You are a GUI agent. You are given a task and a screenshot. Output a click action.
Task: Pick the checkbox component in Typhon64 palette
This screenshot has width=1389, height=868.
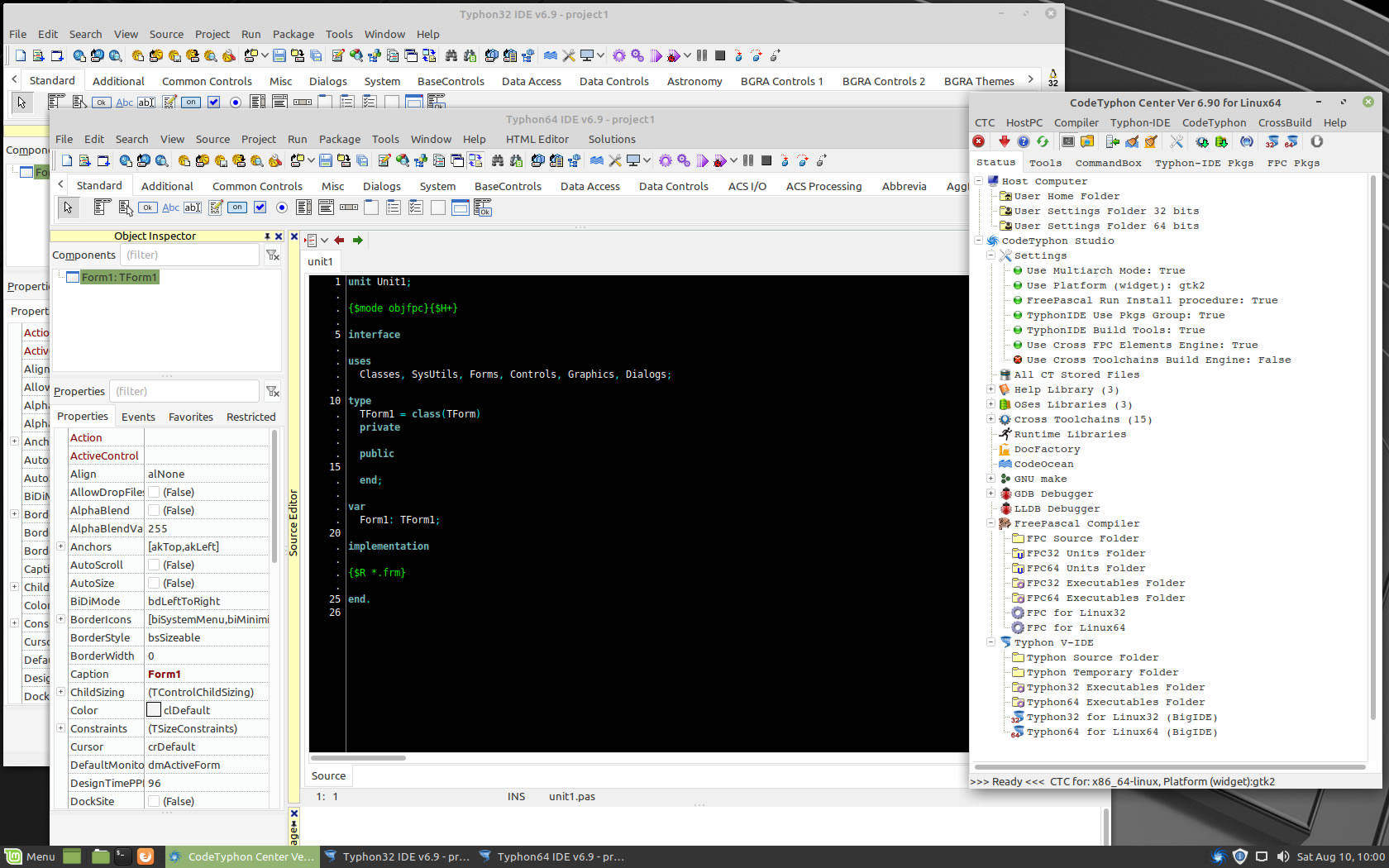coord(260,207)
